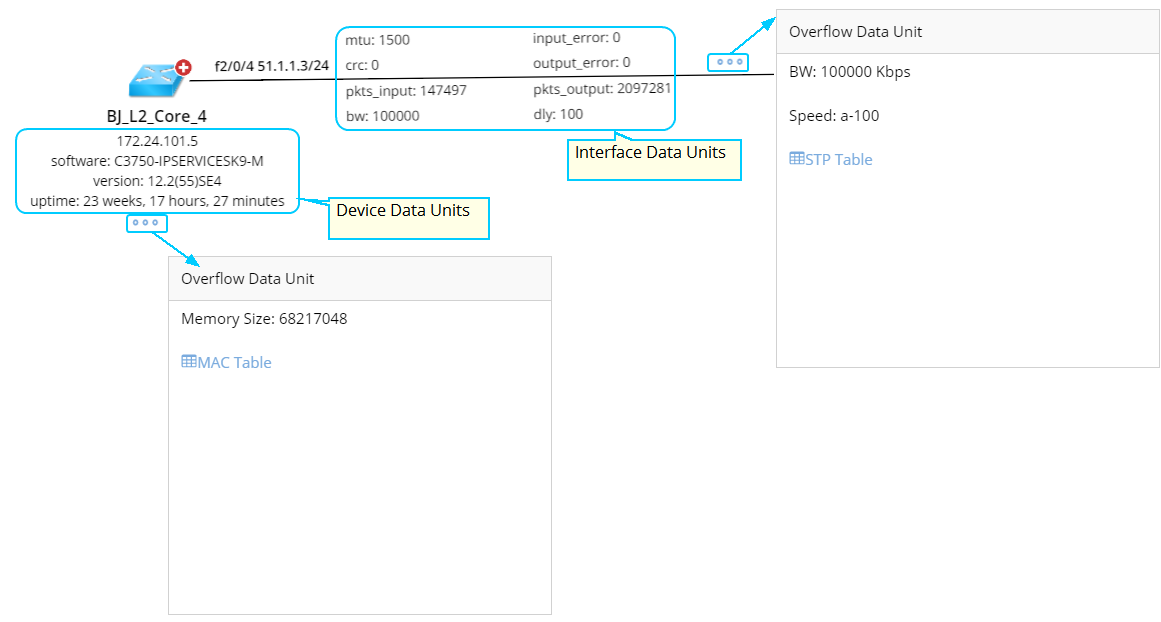Select pkts_input: 147497 value

point(406,90)
